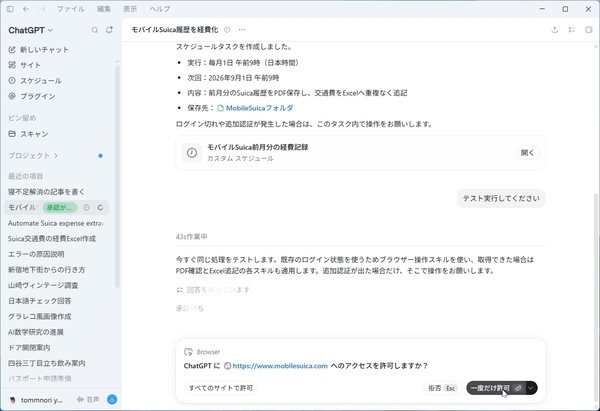This screenshot has width=600, height=411.
Task: Click the sidebar vertical scrollbar
Action: coord(117,176)
